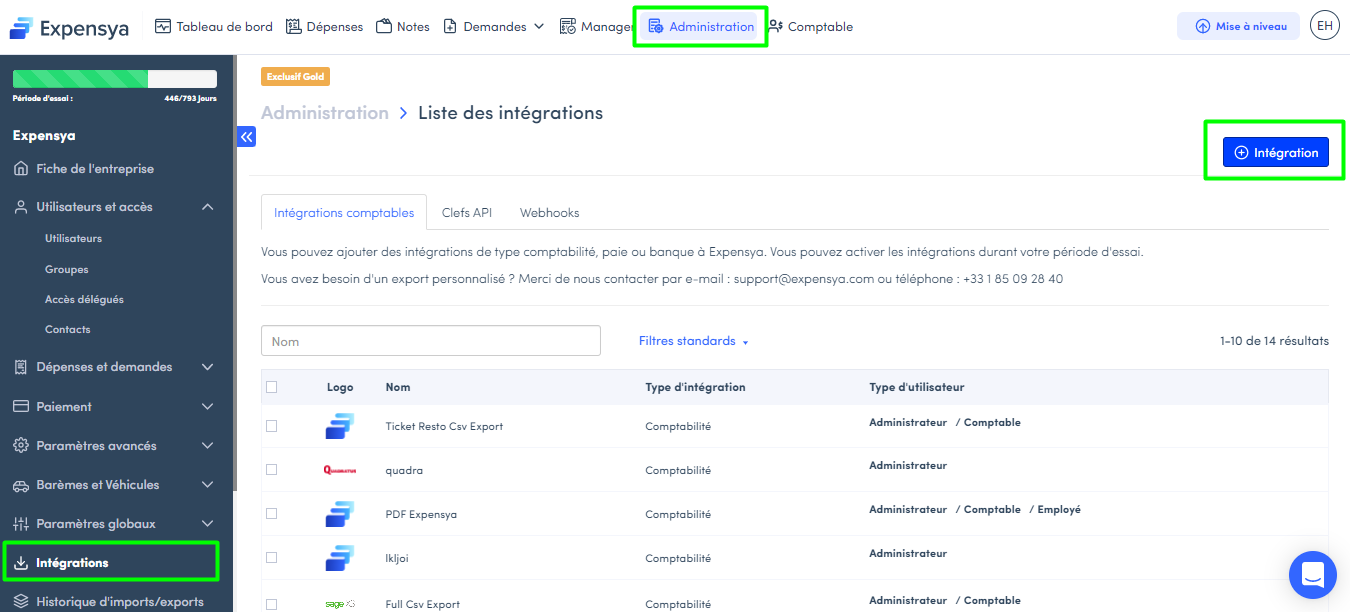Open the lkljoi integration name

click(x=398, y=558)
